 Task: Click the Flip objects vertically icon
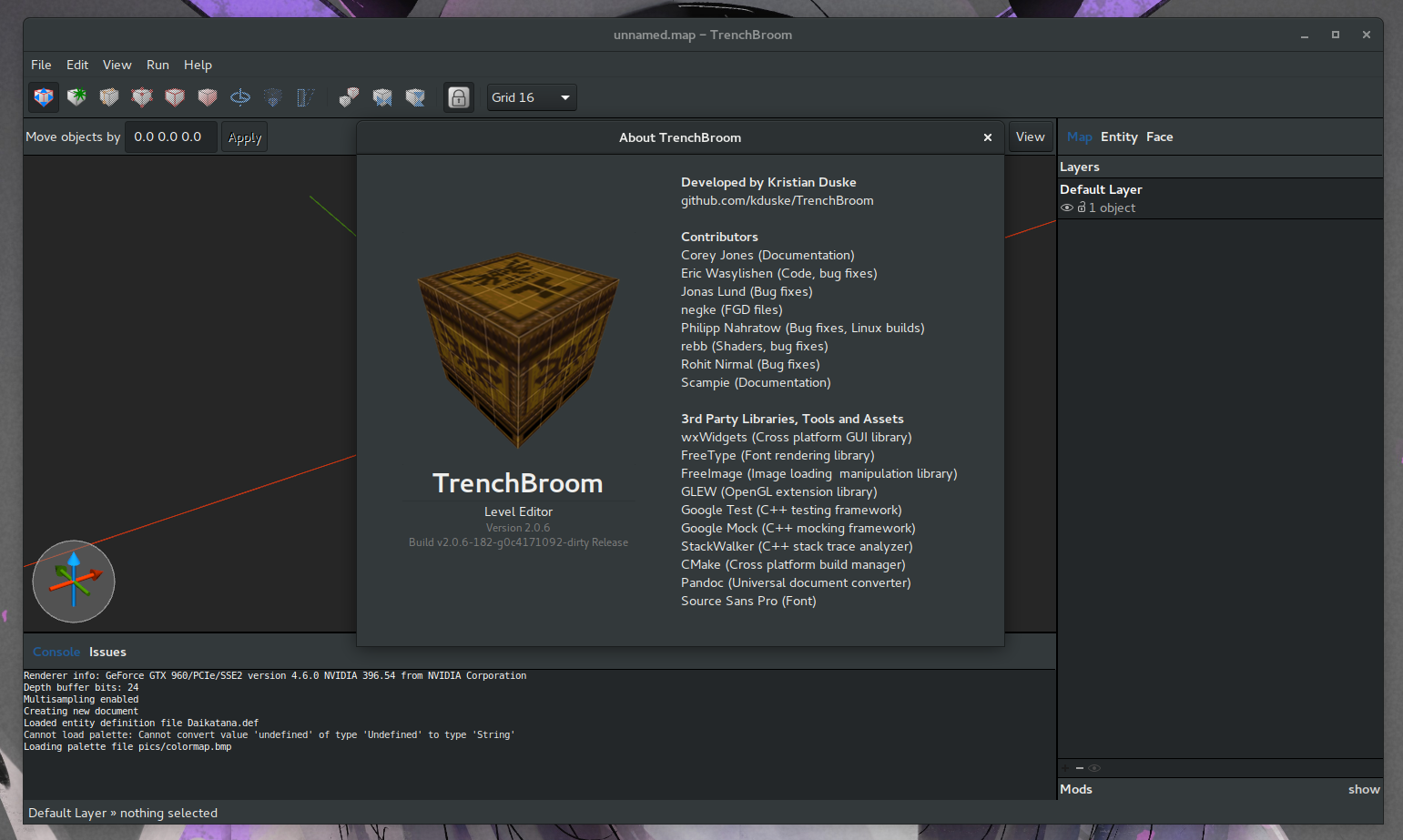[414, 97]
